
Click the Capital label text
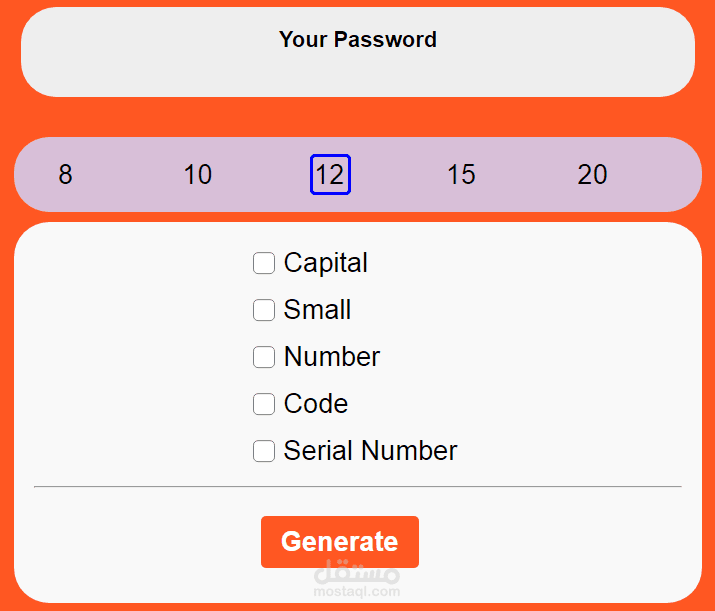(326, 263)
